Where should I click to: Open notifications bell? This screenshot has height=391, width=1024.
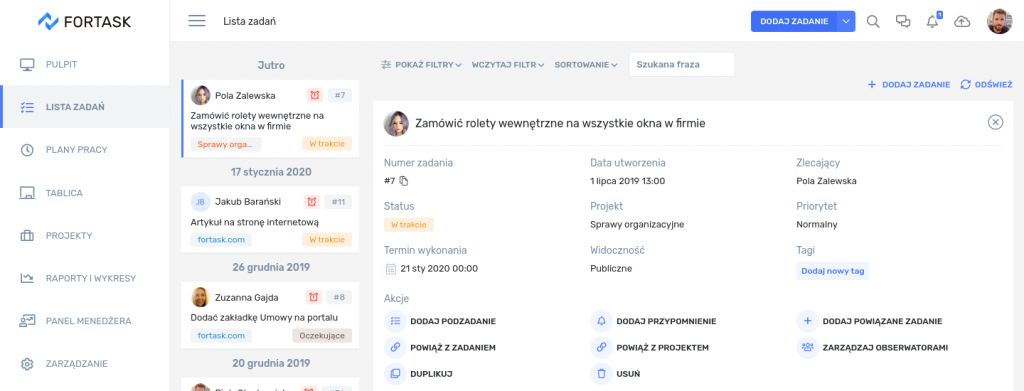coord(933,21)
